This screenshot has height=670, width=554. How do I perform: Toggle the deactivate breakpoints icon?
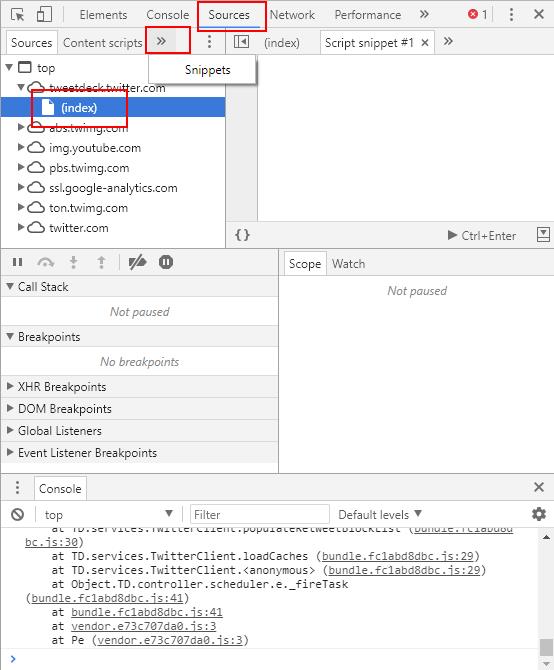pos(137,262)
